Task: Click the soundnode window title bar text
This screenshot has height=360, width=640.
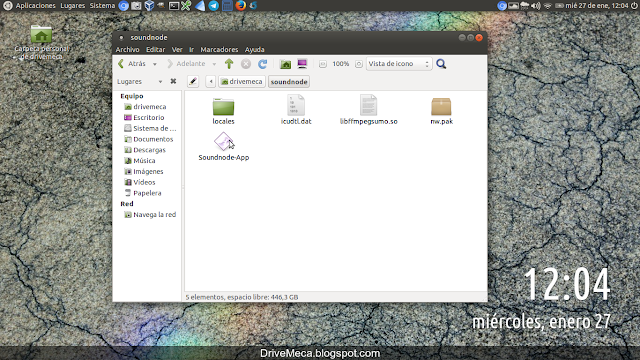Action: 149,38
